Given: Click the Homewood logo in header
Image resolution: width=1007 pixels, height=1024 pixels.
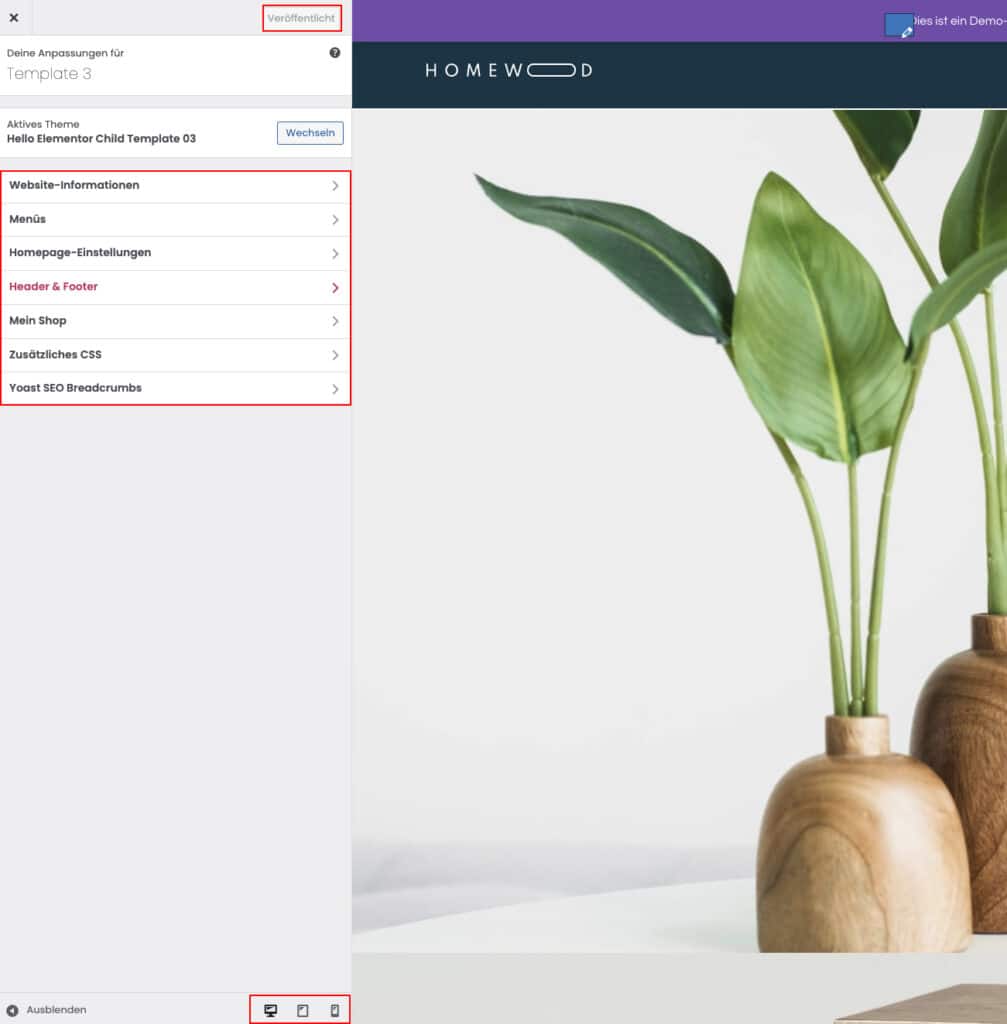Looking at the screenshot, I should point(508,70).
